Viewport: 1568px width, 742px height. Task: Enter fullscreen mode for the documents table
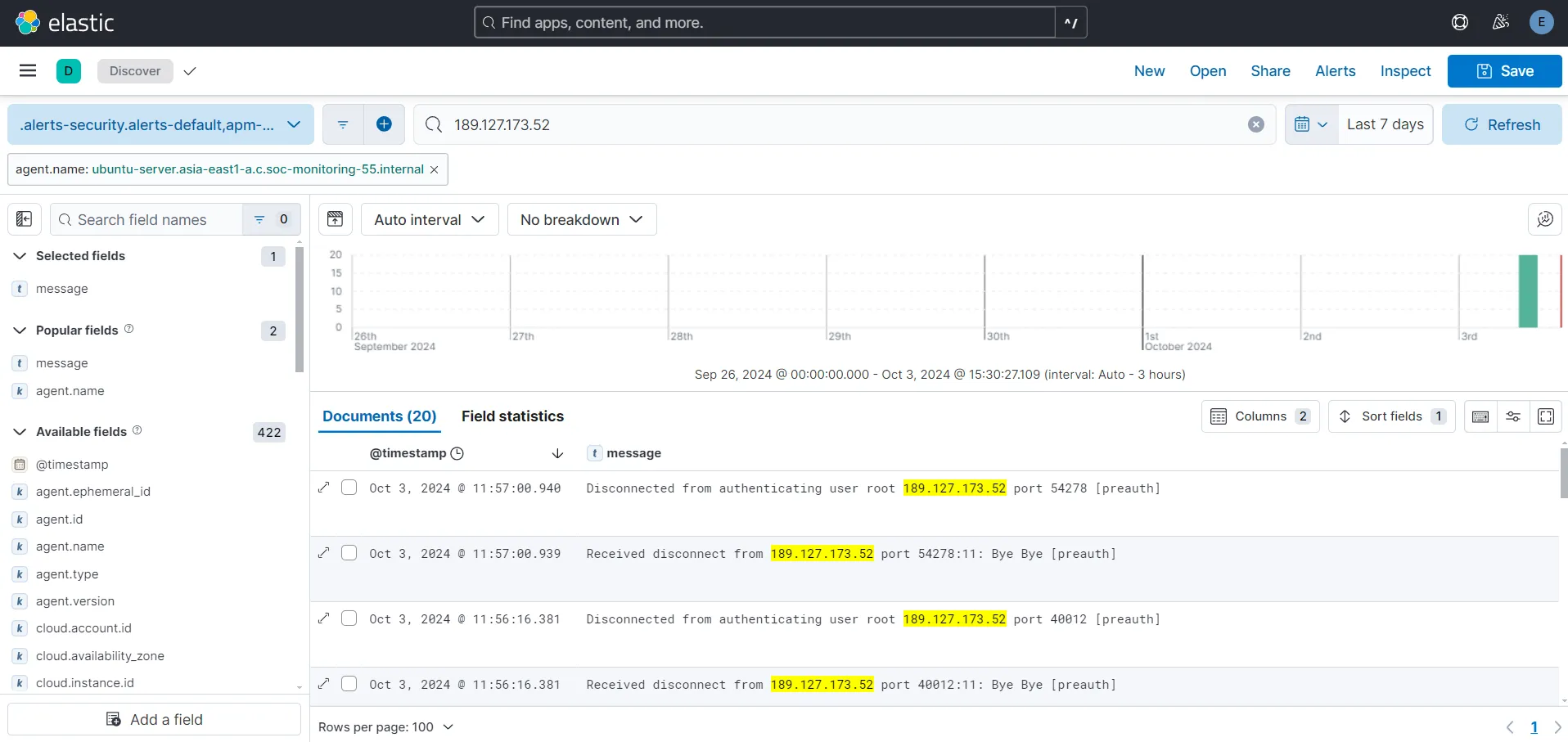(1546, 416)
